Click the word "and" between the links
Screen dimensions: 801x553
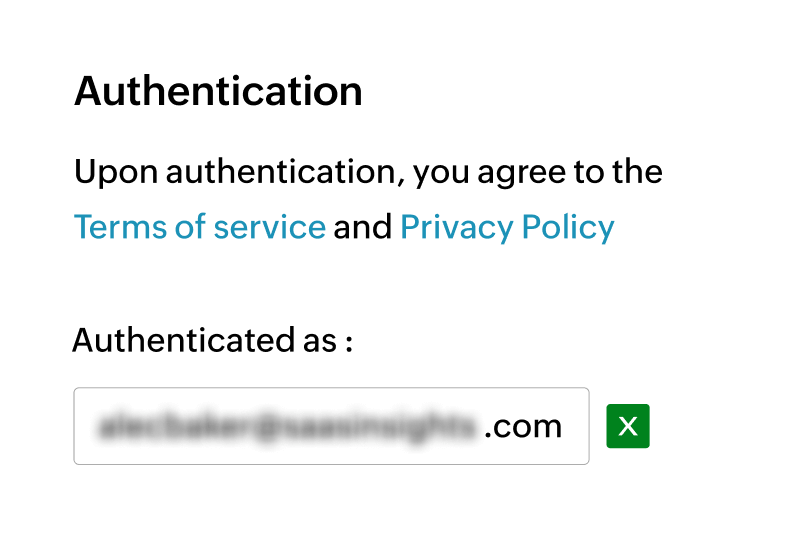[362, 227]
